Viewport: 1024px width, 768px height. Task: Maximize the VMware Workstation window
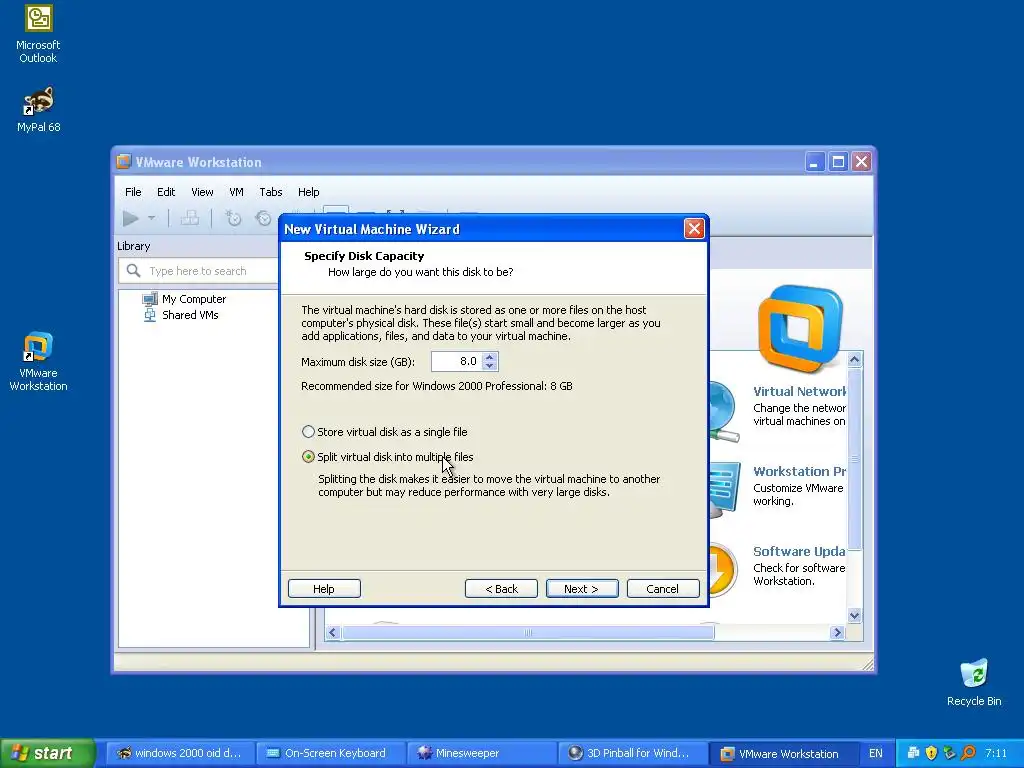pyautogui.click(x=838, y=161)
